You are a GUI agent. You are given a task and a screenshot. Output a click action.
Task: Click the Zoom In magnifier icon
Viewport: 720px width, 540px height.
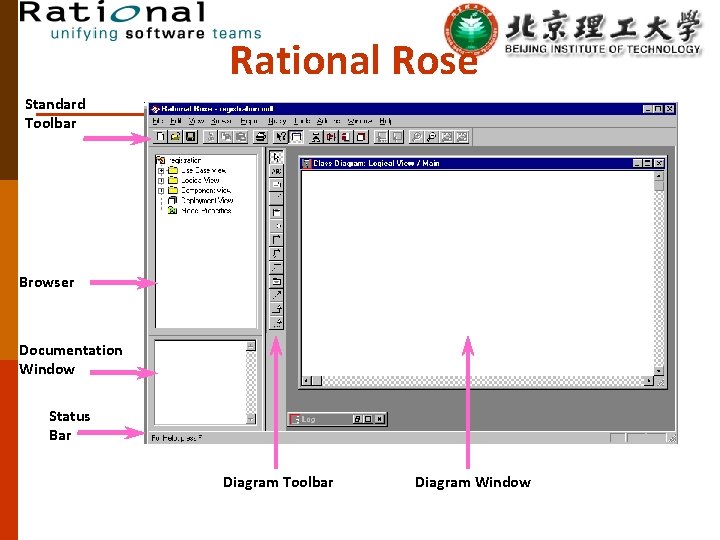(416, 137)
